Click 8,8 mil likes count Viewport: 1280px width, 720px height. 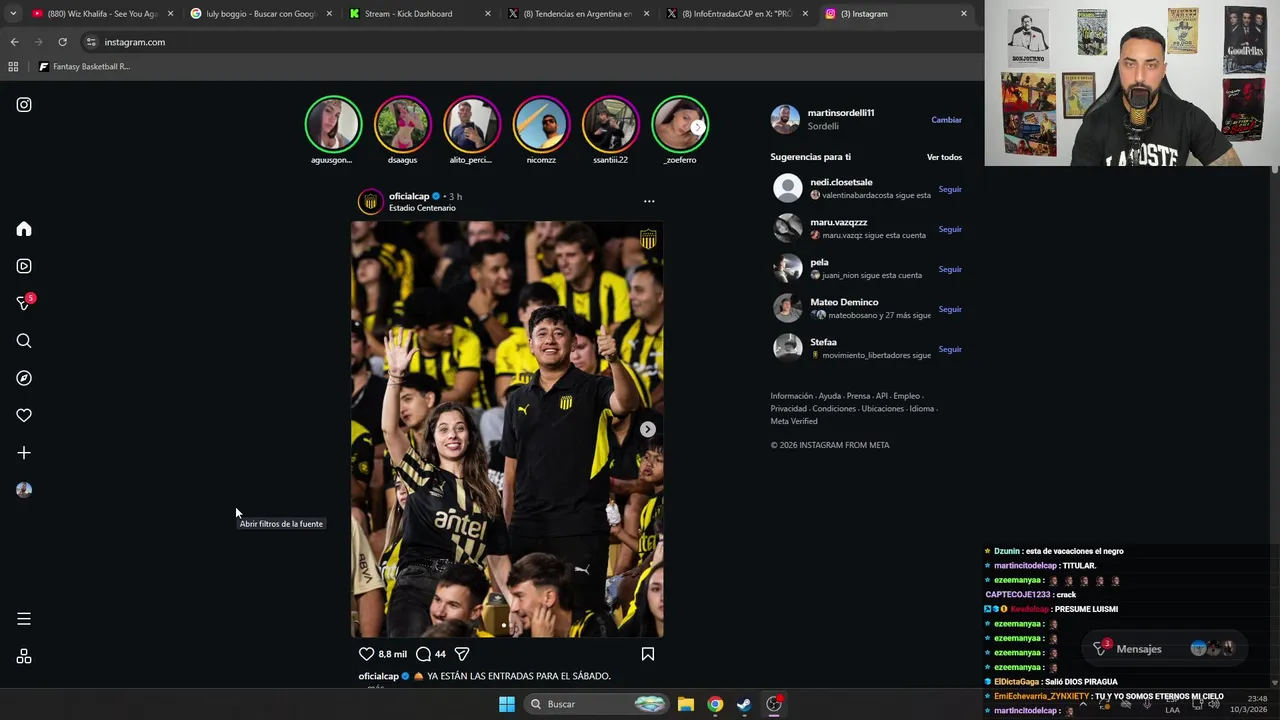393,654
